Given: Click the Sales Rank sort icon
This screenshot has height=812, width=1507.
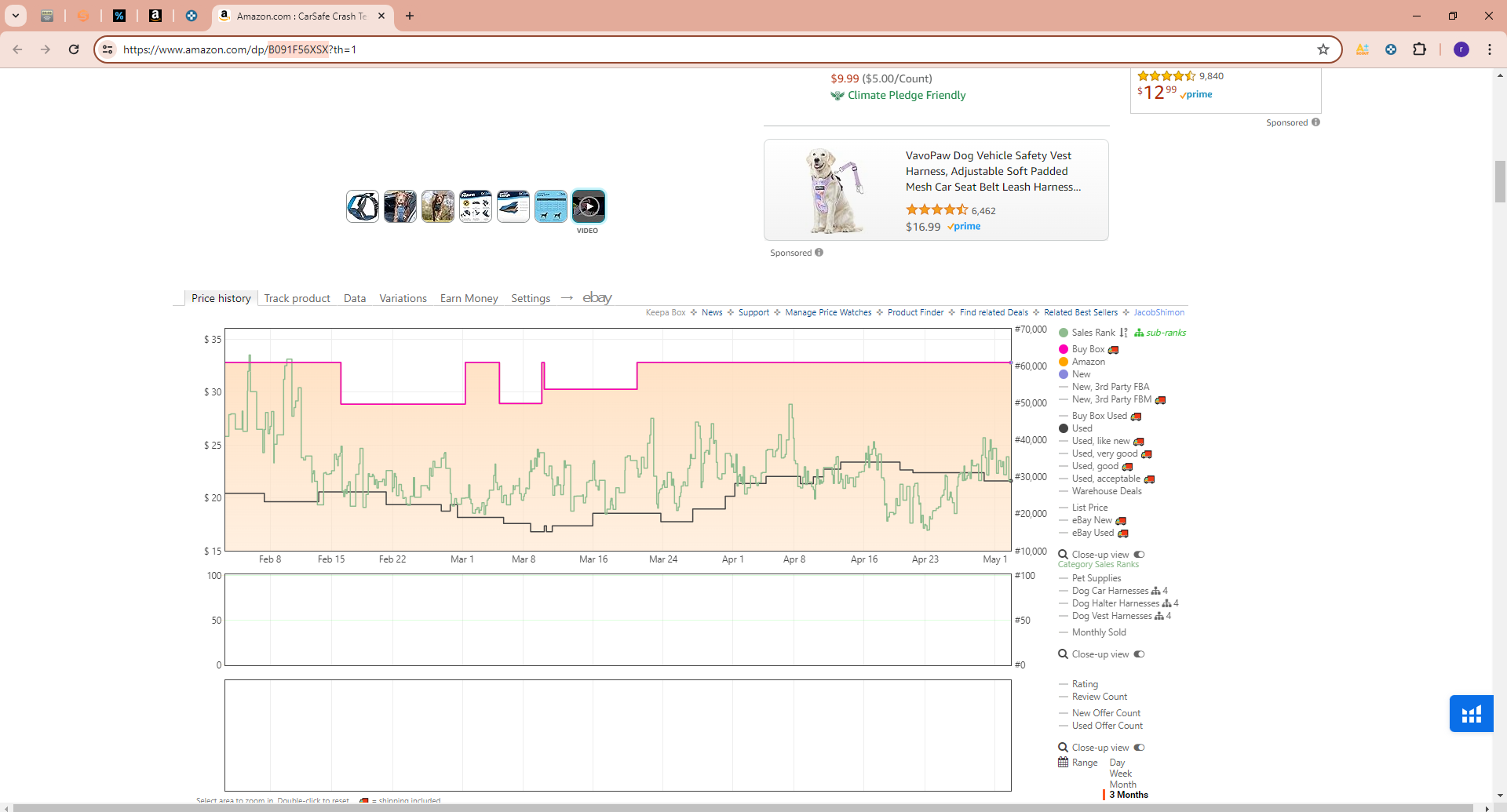Looking at the screenshot, I should pos(1124,333).
